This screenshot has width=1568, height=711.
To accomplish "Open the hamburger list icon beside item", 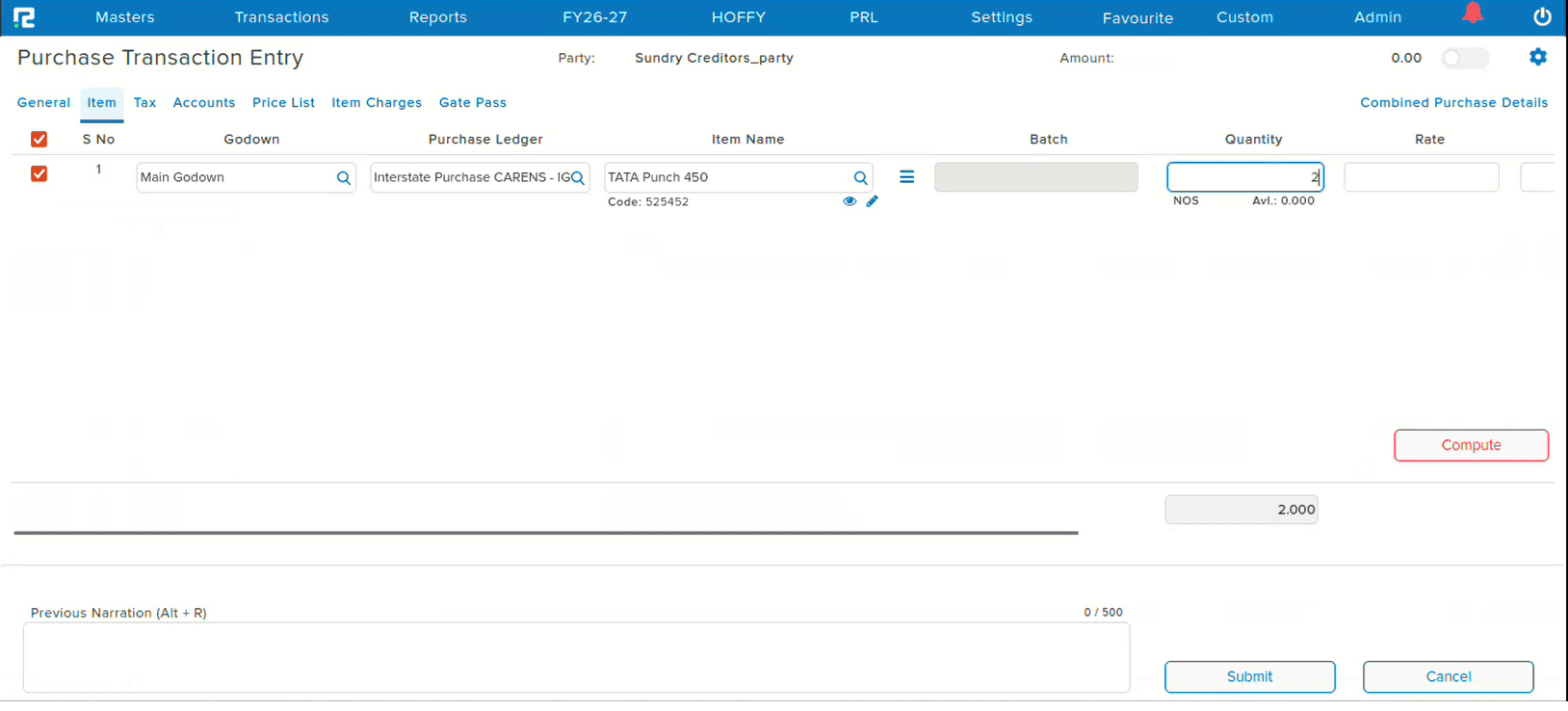I will [x=907, y=177].
